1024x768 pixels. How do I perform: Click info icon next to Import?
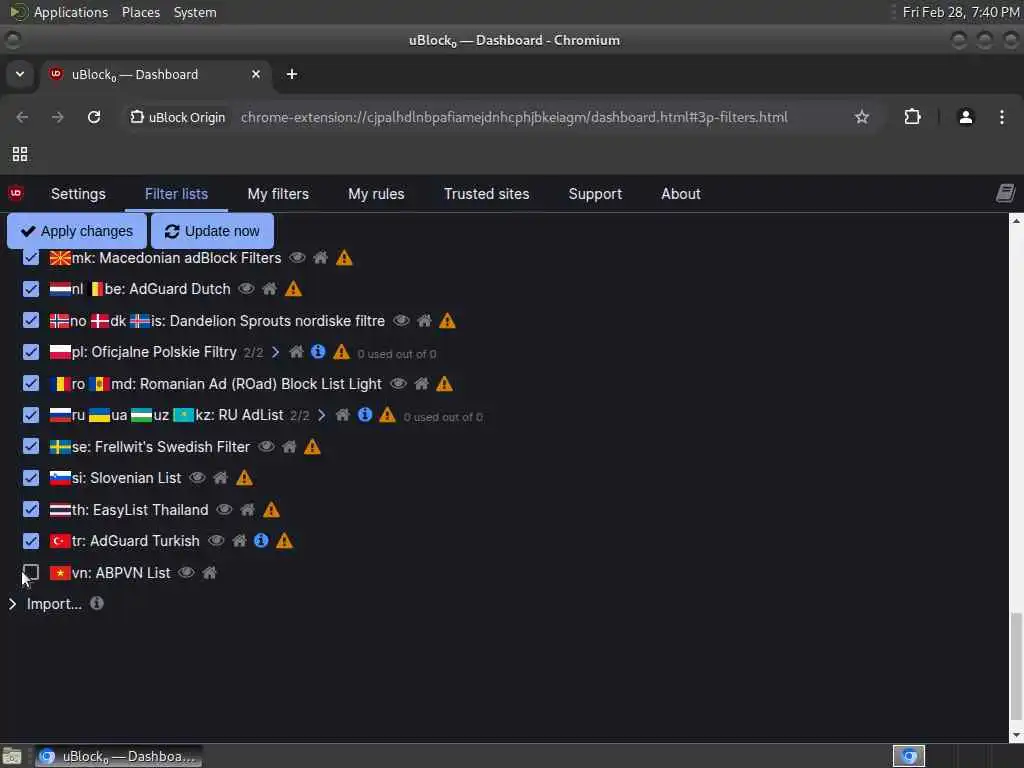(x=97, y=603)
